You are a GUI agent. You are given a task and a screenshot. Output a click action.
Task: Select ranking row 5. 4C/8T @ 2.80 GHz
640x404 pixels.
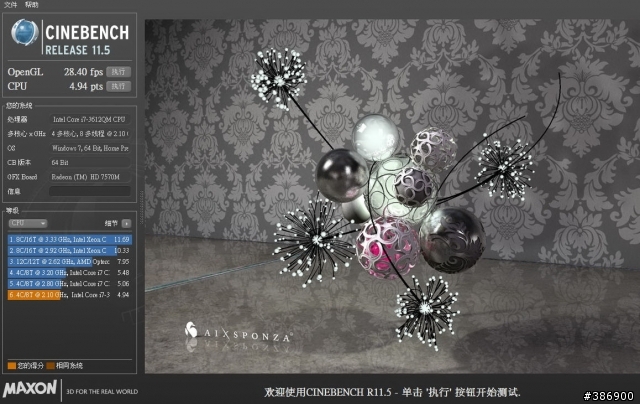click(69, 284)
